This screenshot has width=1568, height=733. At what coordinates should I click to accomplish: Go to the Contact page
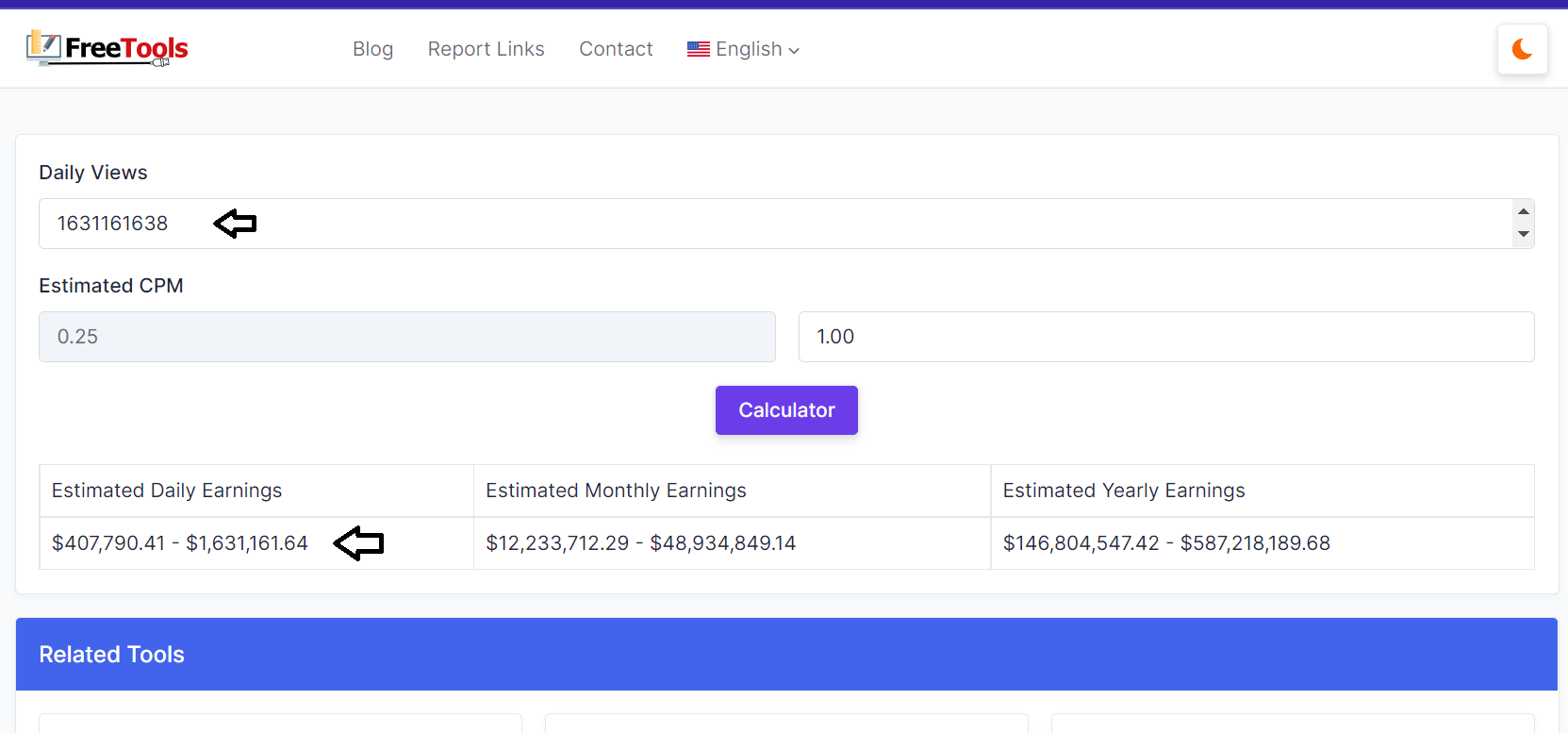coord(616,49)
